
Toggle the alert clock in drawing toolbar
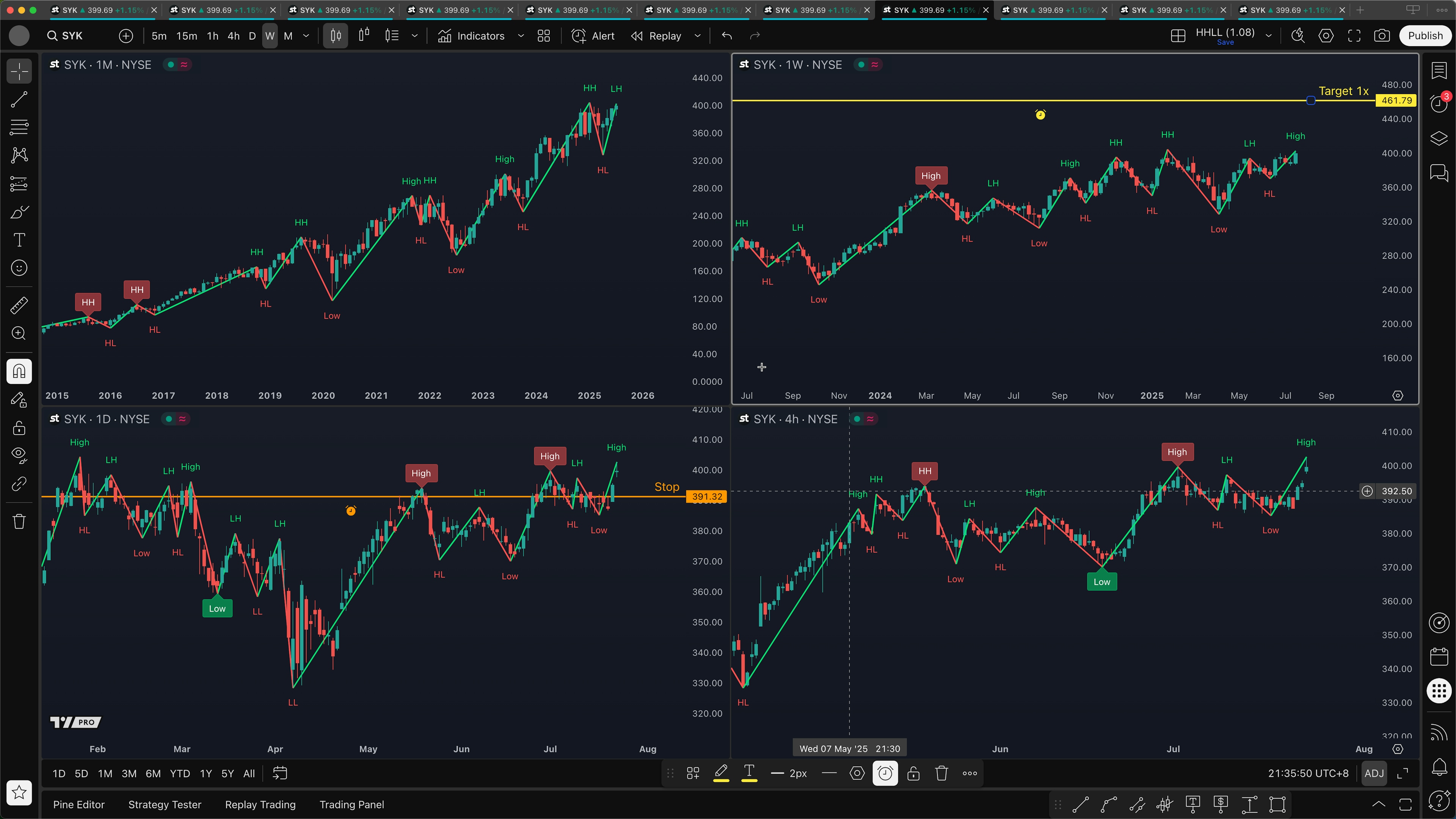pyautogui.click(x=885, y=773)
